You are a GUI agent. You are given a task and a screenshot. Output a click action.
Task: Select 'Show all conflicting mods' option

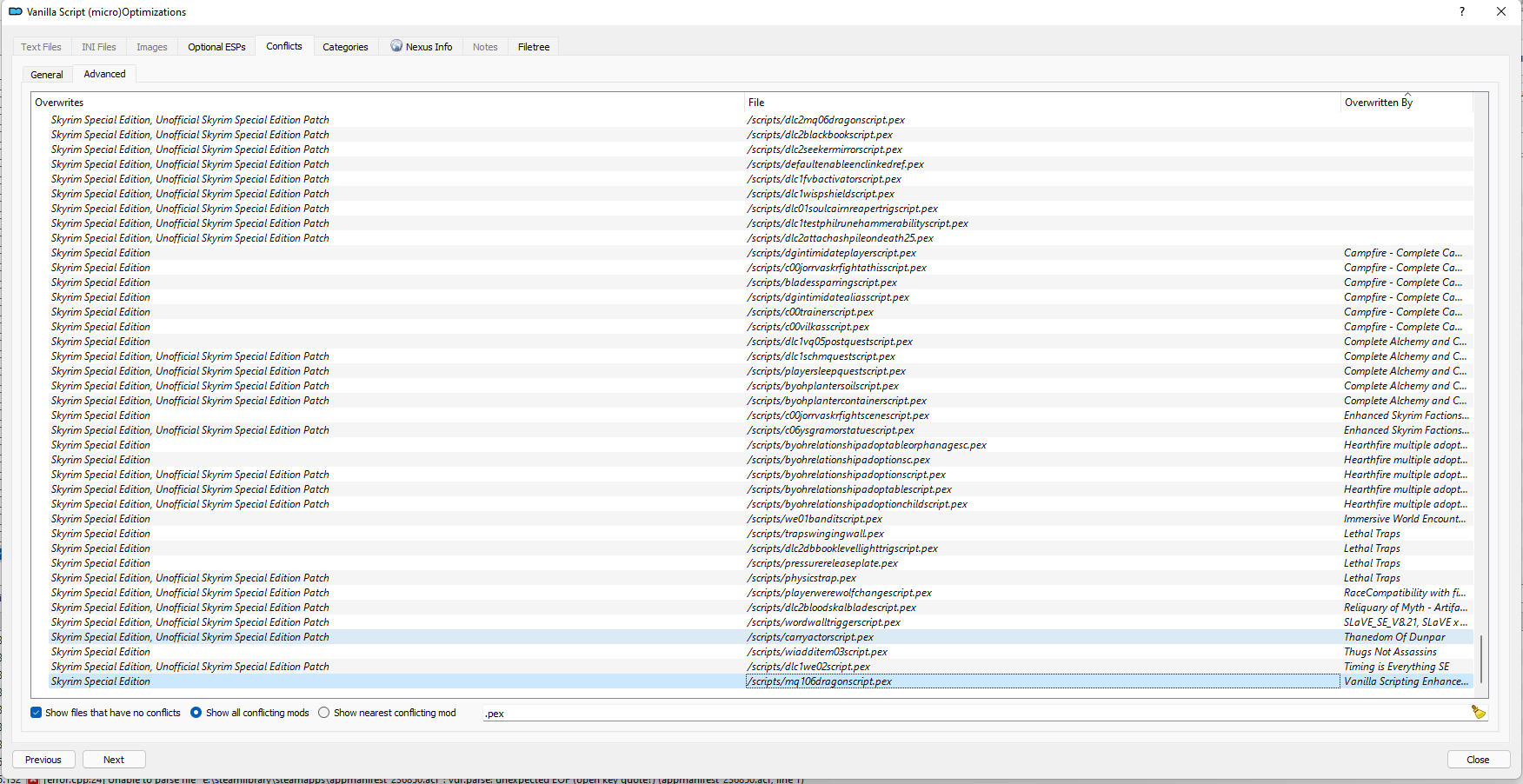point(249,713)
